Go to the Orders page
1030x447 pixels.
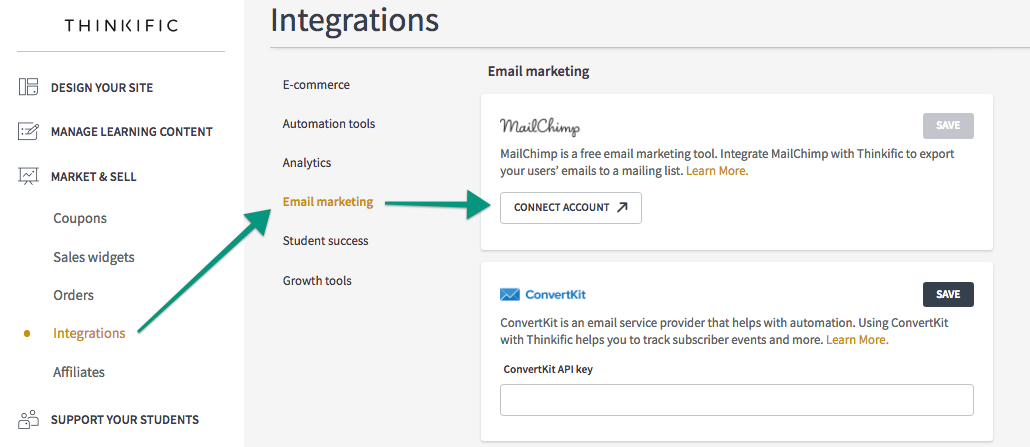pyautogui.click(x=74, y=295)
